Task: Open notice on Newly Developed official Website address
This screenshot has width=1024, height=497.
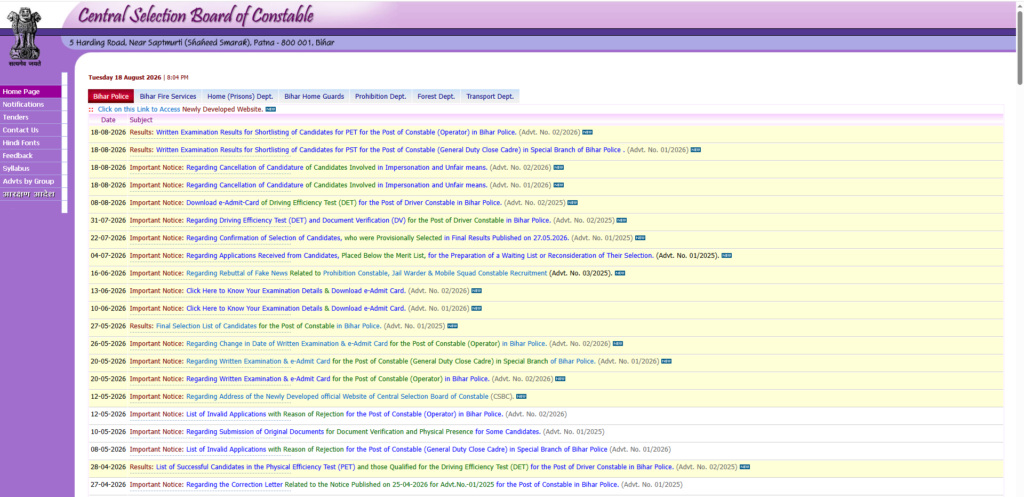Action: pyautogui.click(x=337, y=396)
